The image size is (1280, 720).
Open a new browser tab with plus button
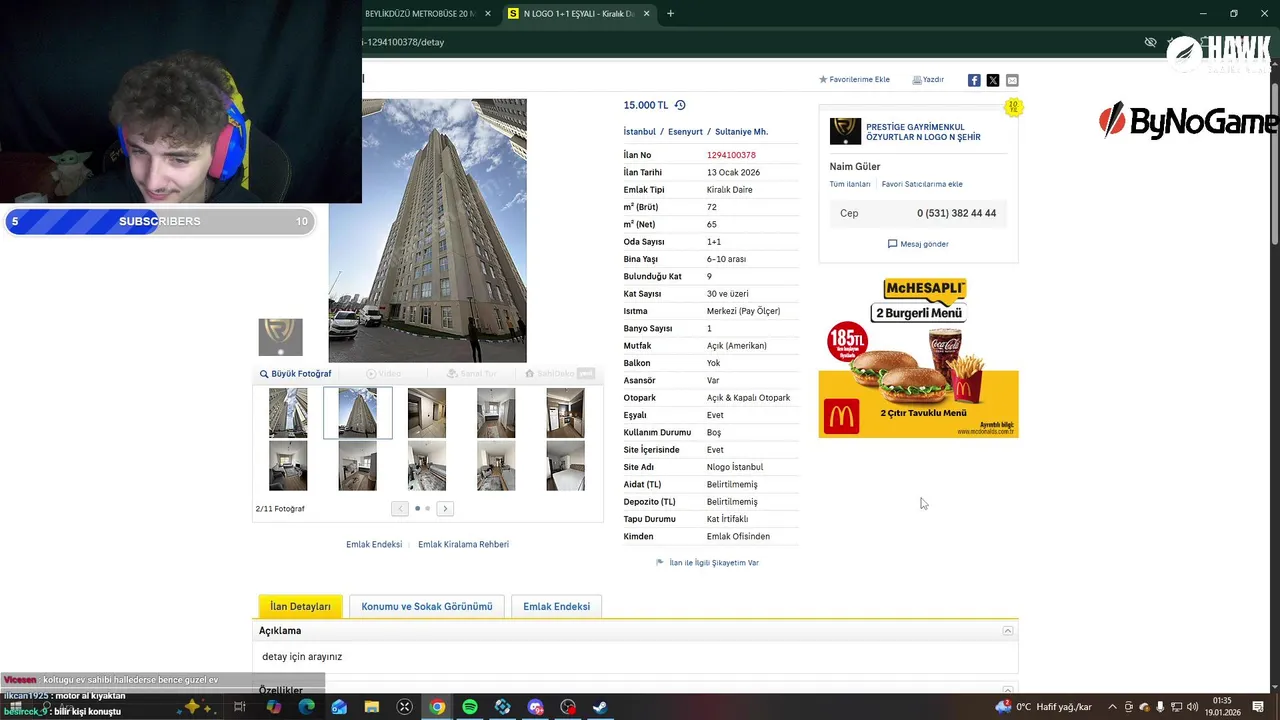[670, 13]
